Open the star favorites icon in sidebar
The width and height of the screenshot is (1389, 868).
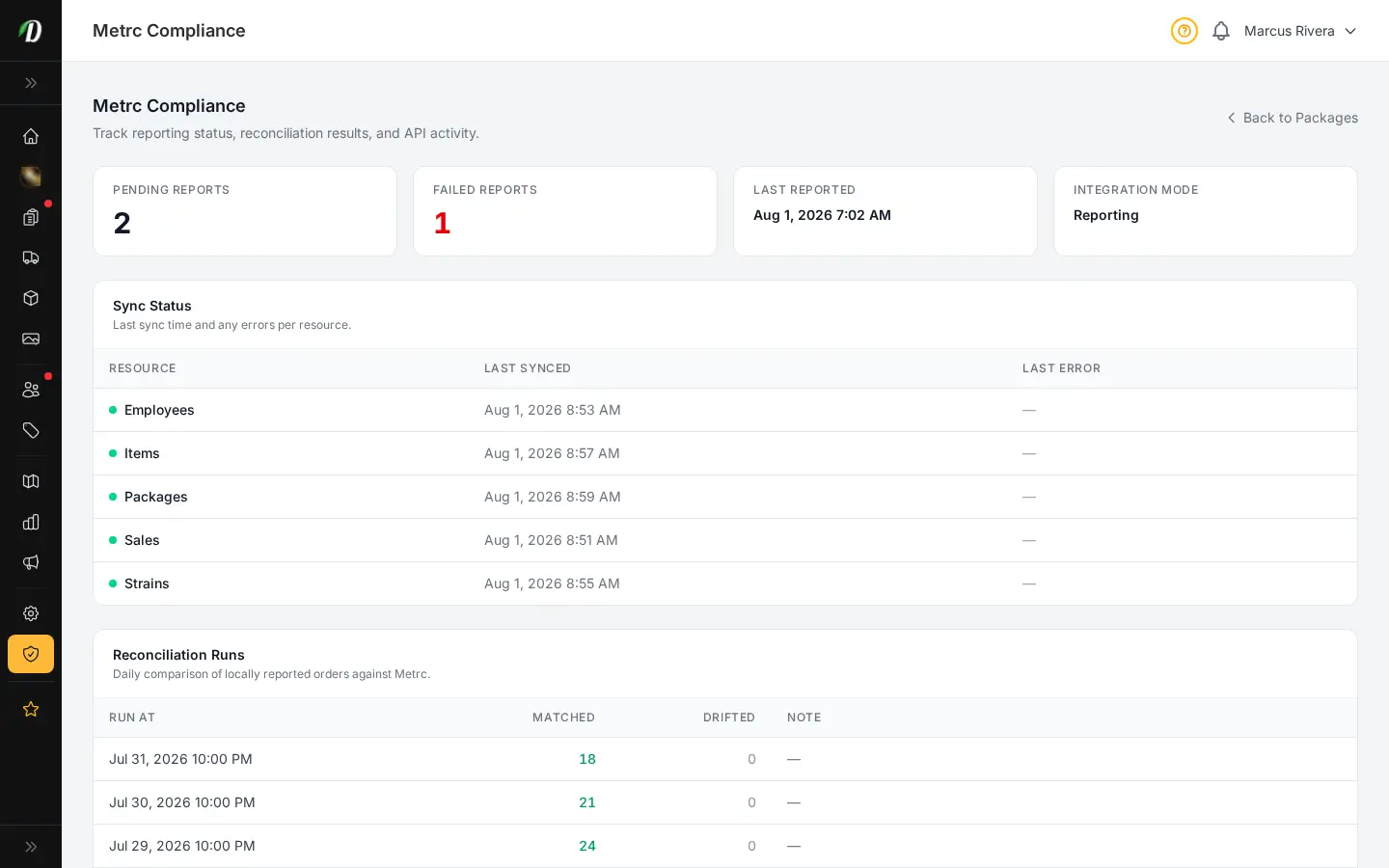tap(31, 709)
